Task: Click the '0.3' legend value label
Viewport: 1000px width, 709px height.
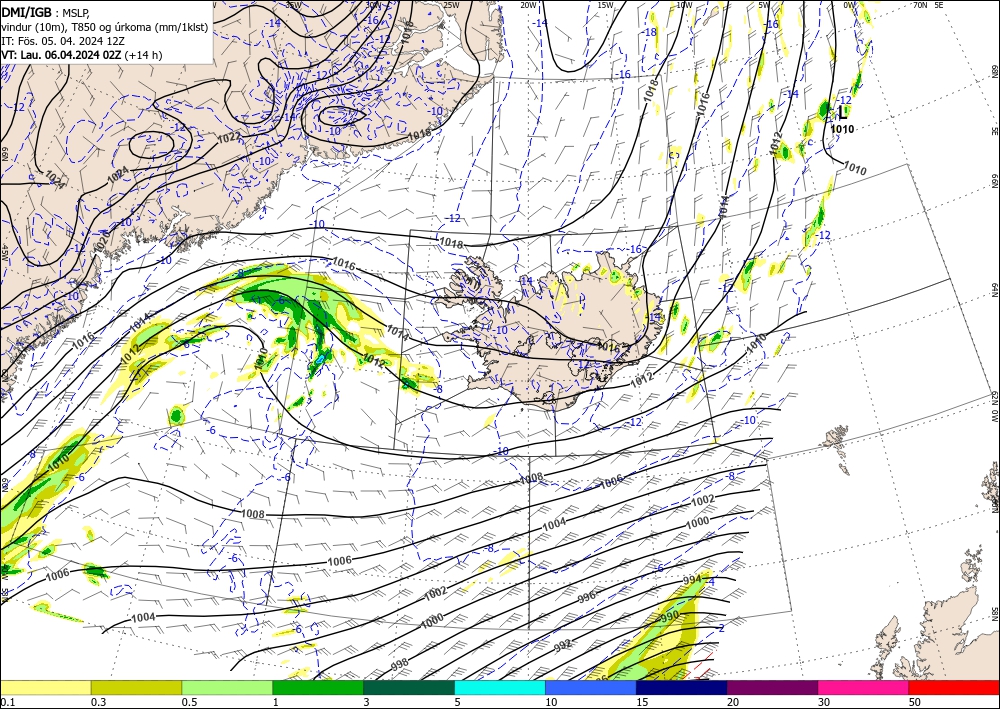Action: click(x=99, y=702)
